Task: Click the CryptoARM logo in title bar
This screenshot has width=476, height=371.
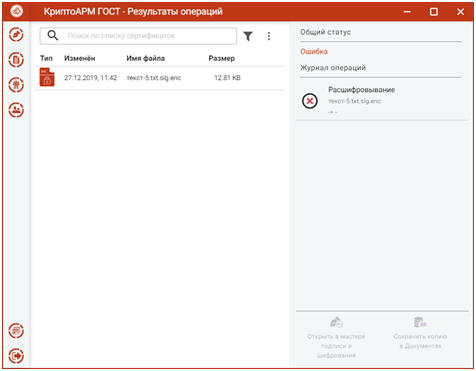Action: pyautogui.click(x=16, y=11)
